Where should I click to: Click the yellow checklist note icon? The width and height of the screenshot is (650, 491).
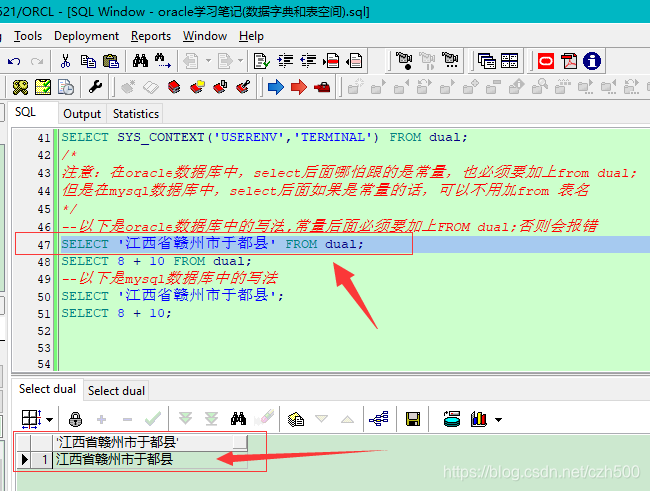click(43, 87)
